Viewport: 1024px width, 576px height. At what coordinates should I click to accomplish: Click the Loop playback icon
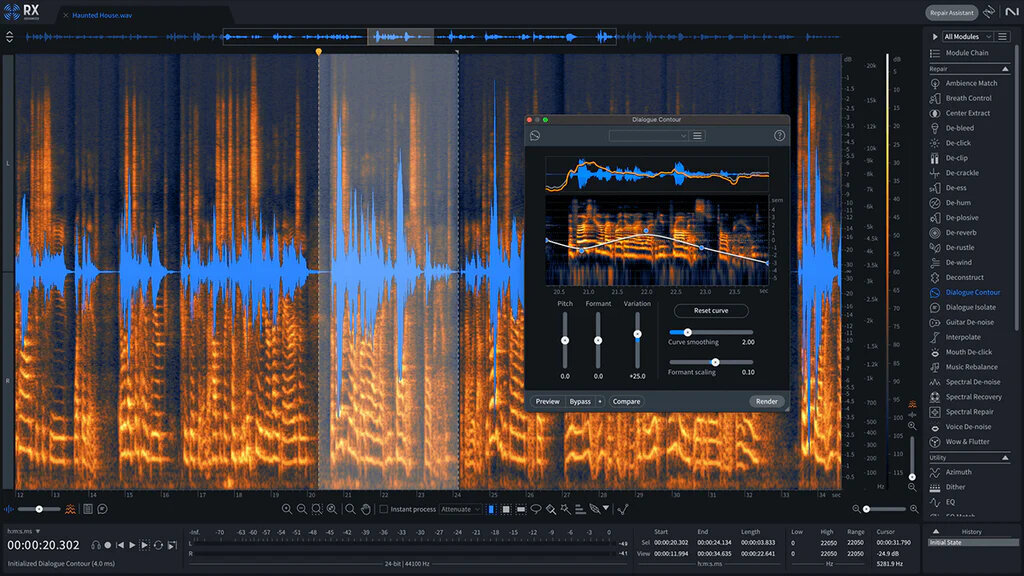click(x=159, y=545)
